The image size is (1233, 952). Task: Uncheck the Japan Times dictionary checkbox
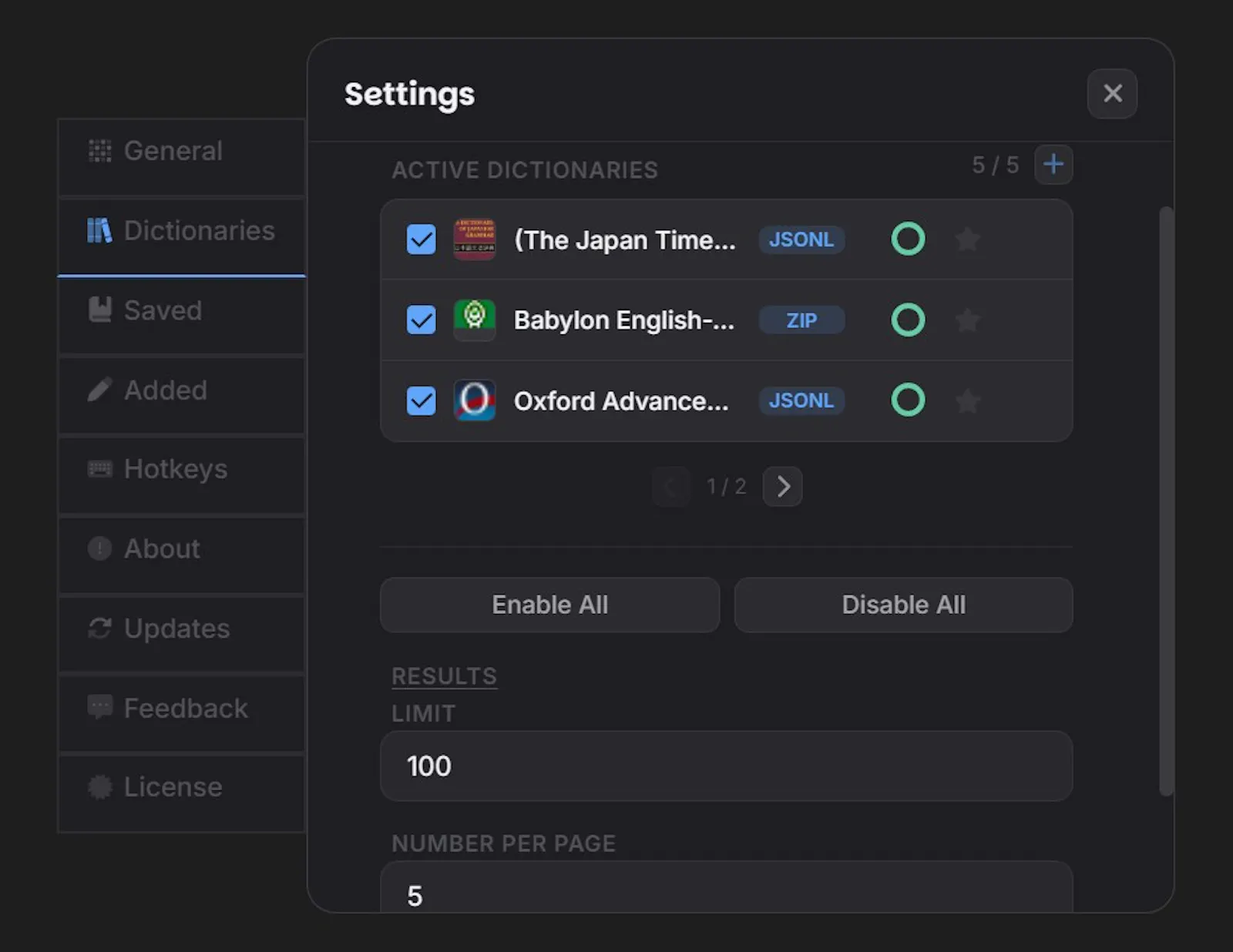(x=421, y=240)
